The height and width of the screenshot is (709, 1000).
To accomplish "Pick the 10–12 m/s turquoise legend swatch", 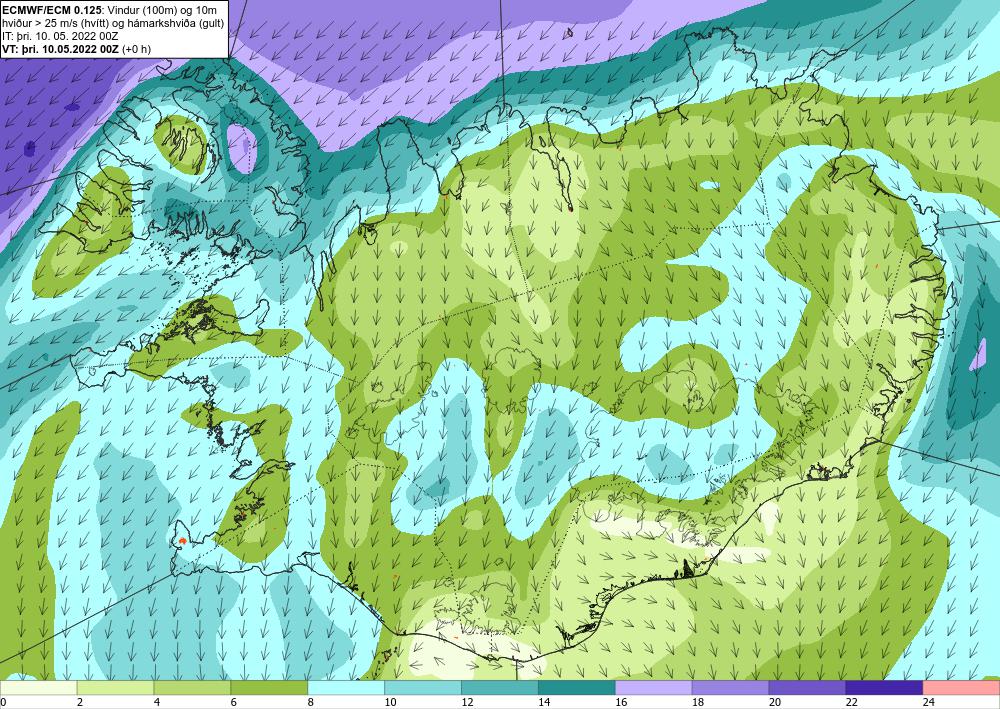I will (423, 688).
